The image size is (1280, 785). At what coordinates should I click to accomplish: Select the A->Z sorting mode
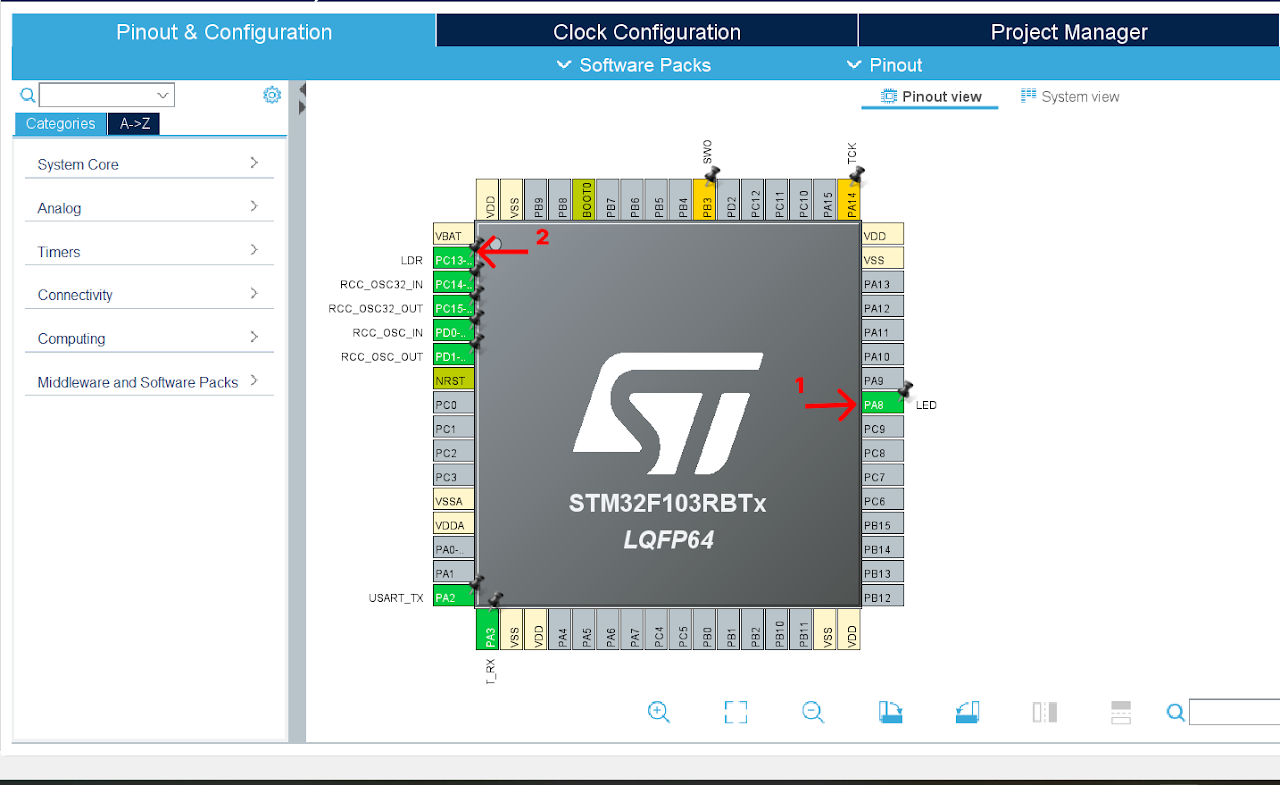pos(134,123)
